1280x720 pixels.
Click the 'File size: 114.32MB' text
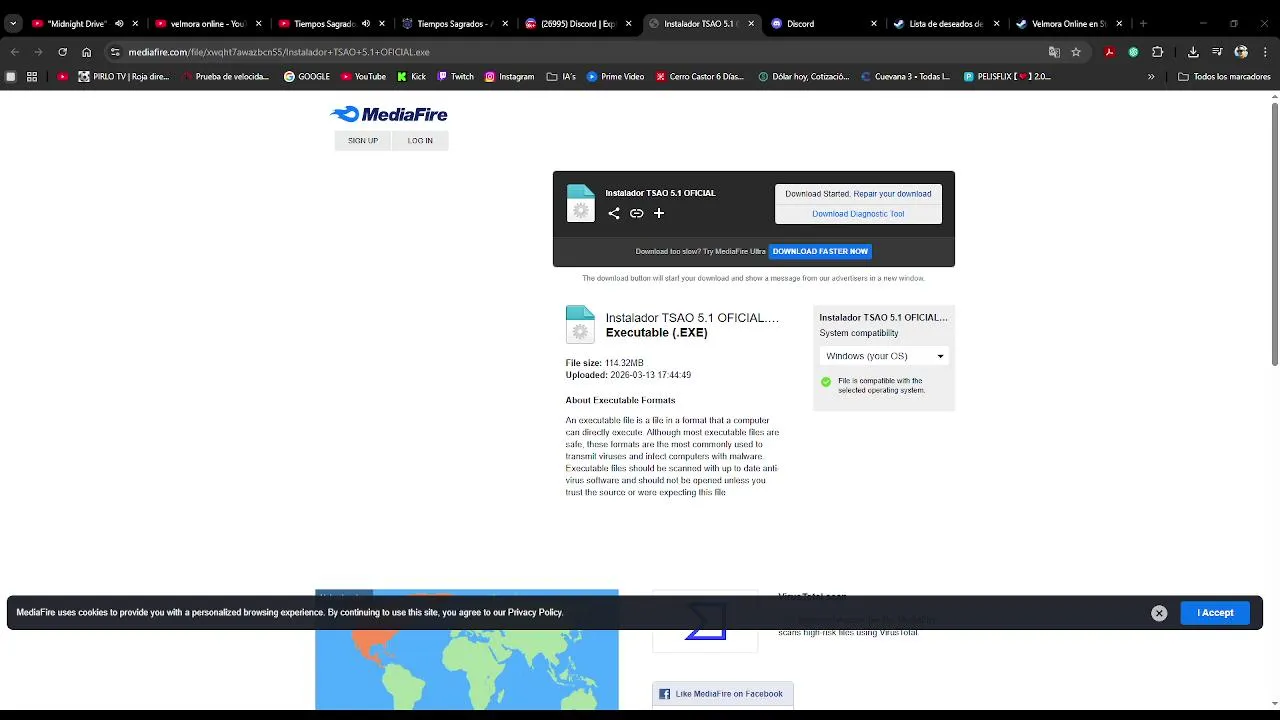click(x=604, y=363)
